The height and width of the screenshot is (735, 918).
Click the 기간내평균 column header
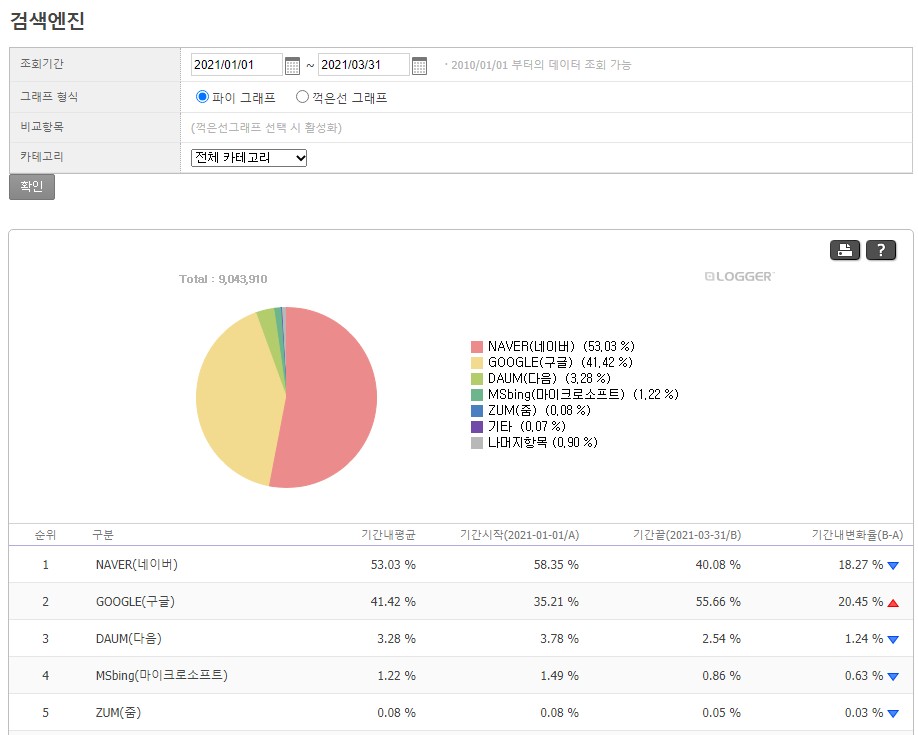click(x=388, y=535)
